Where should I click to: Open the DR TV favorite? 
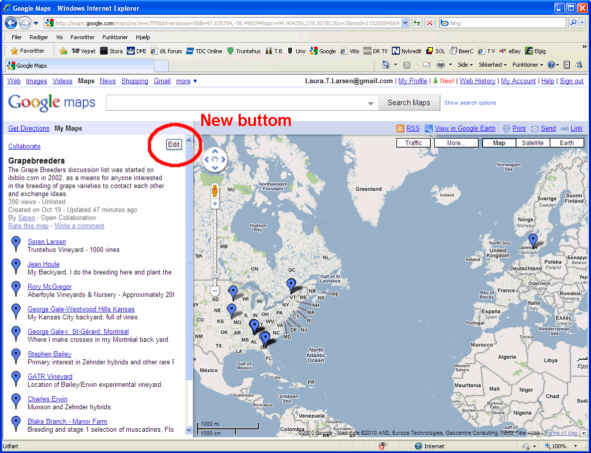click(x=375, y=51)
